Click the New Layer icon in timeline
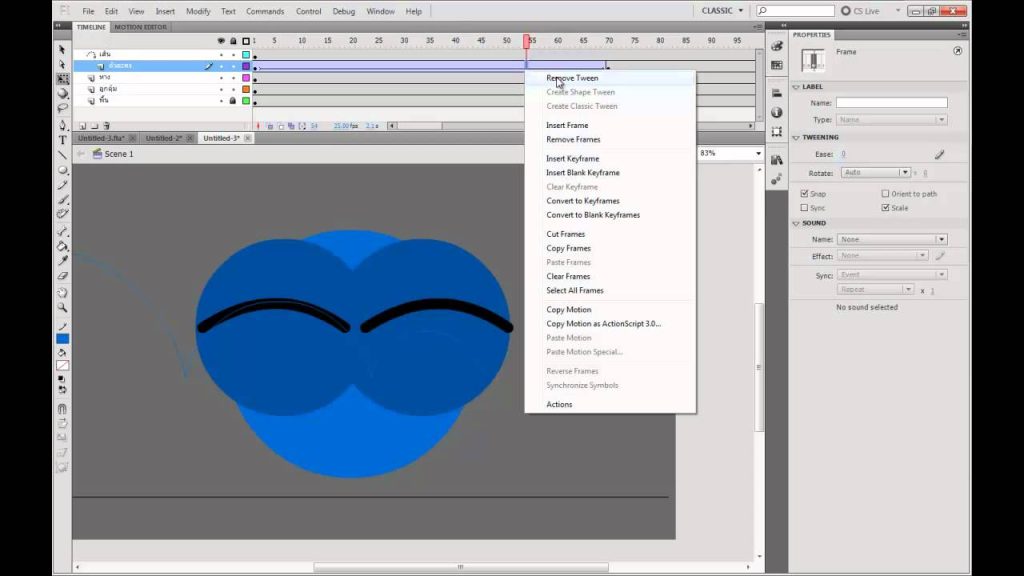This screenshot has height=576, width=1024. [x=82, y=126]
